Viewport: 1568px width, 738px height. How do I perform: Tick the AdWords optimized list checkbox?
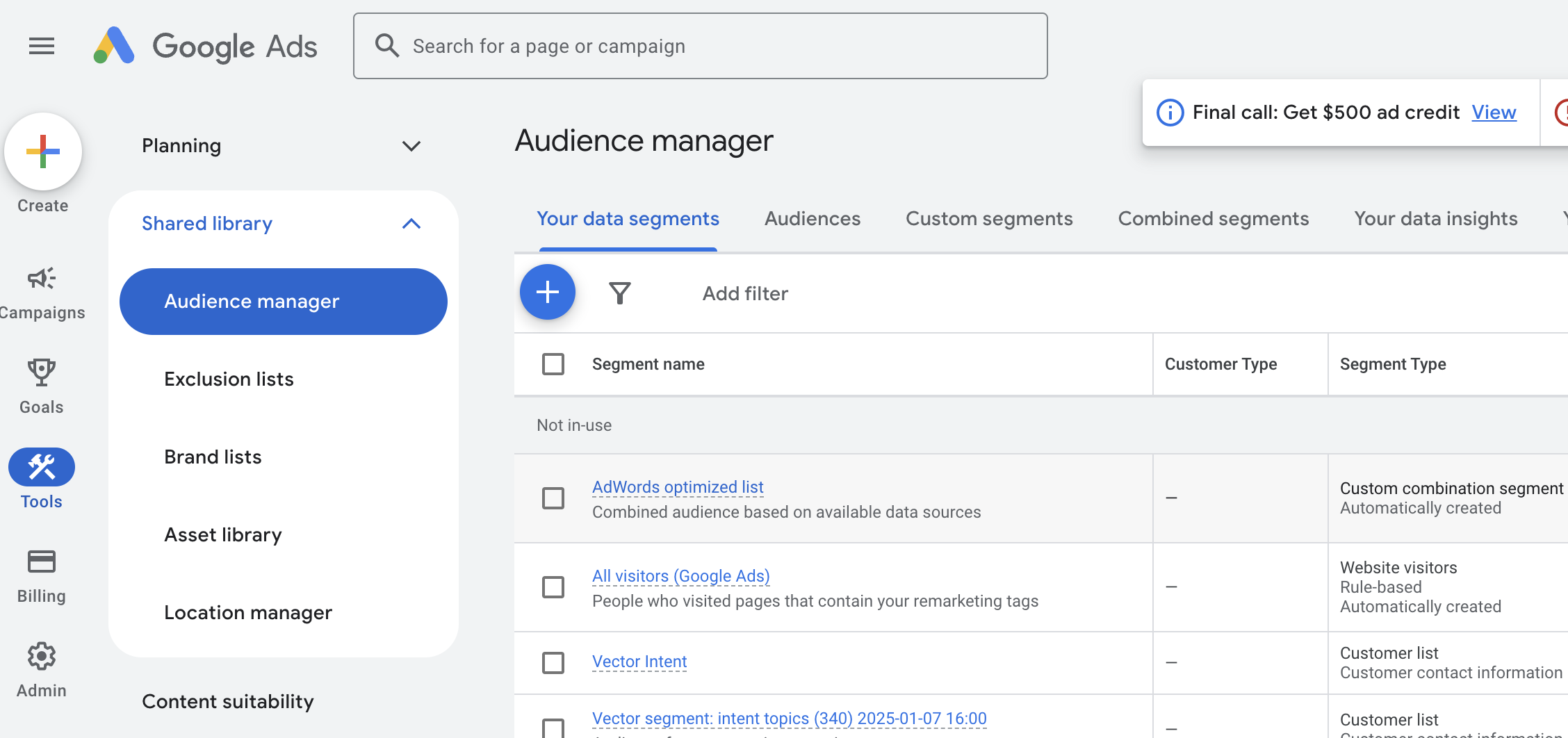[x=553, y=498]
